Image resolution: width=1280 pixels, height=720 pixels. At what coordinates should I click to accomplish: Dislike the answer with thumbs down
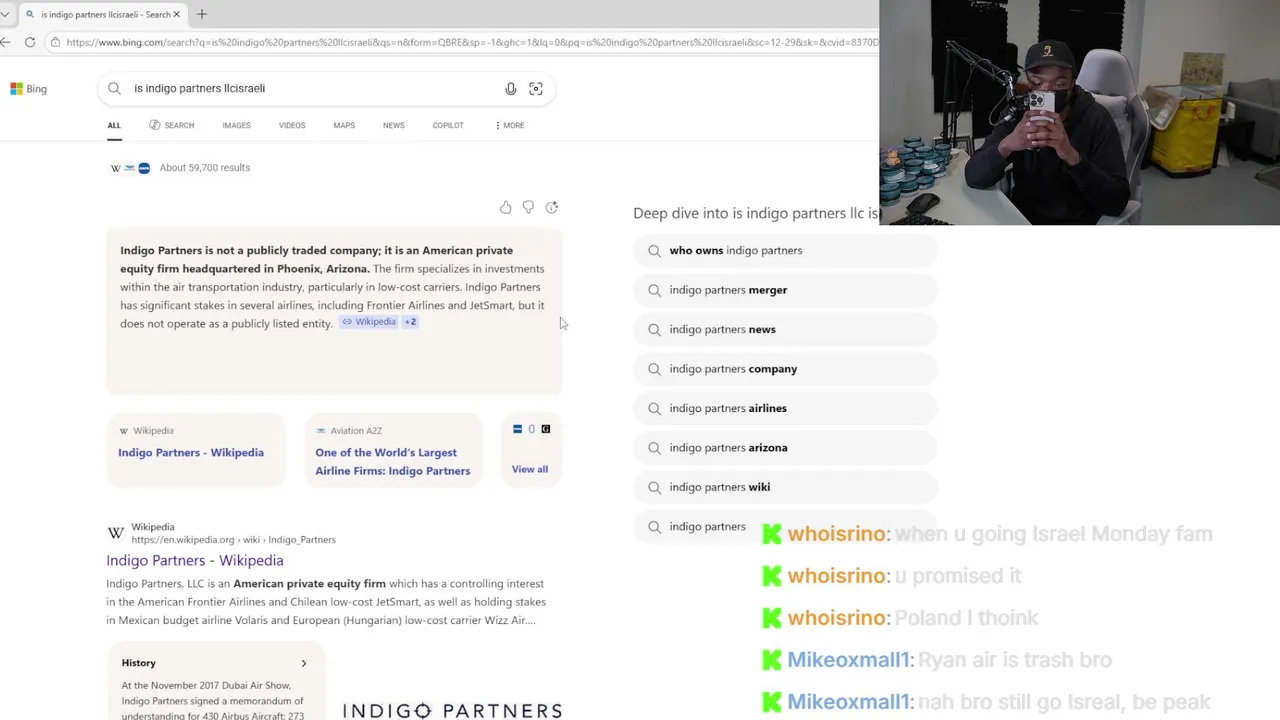[528, 207]
